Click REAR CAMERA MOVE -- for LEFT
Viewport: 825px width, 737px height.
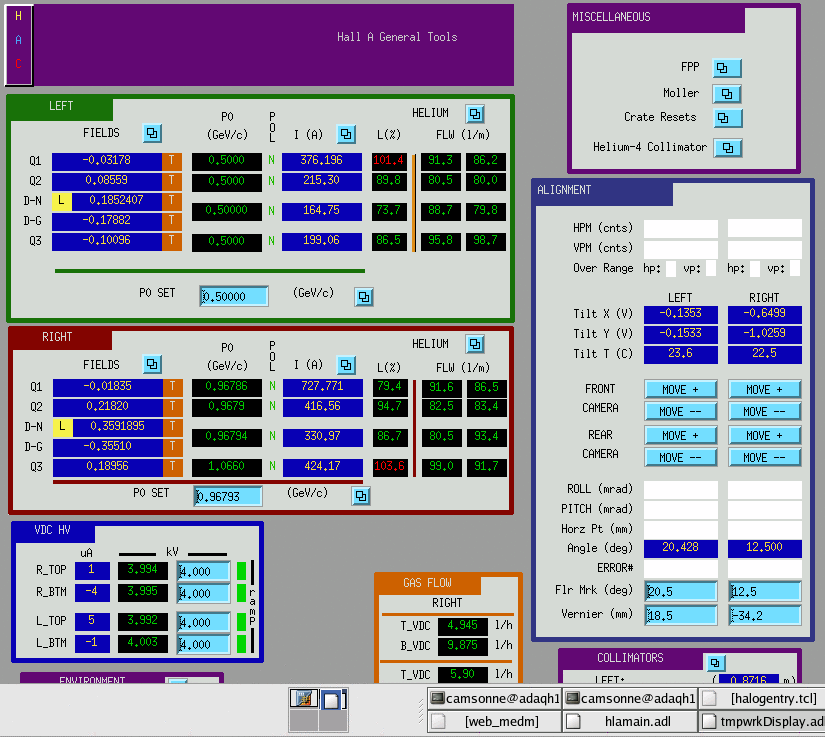pyautogui.click(x=680, y=458)
